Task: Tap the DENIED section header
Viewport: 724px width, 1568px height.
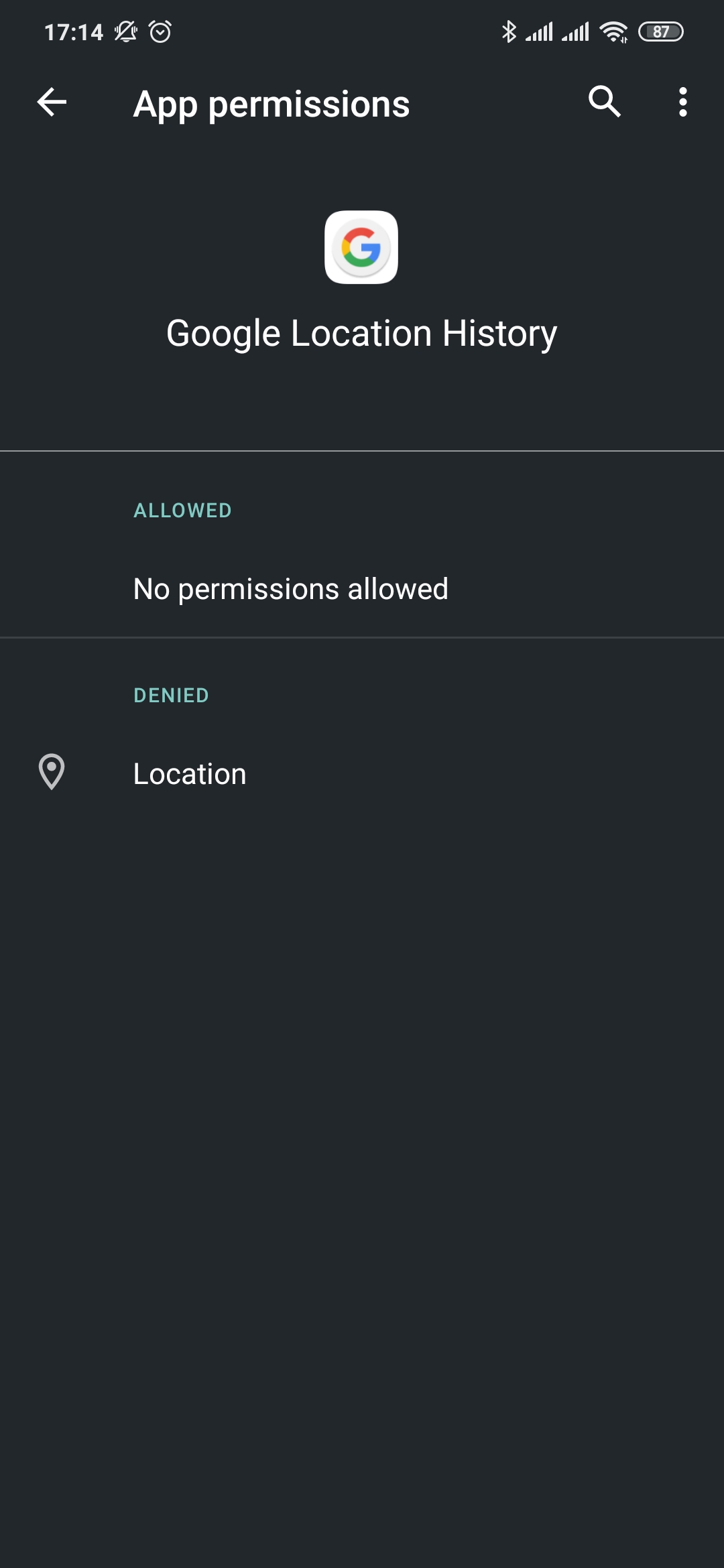Action: [171, 696]
